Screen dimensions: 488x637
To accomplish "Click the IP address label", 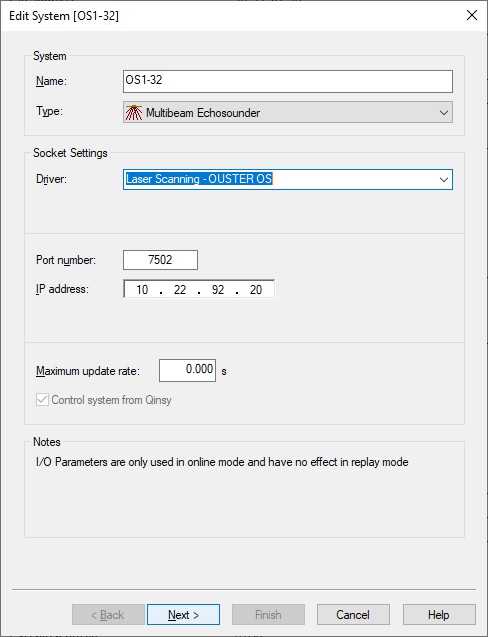I will (x=62, y=289).
